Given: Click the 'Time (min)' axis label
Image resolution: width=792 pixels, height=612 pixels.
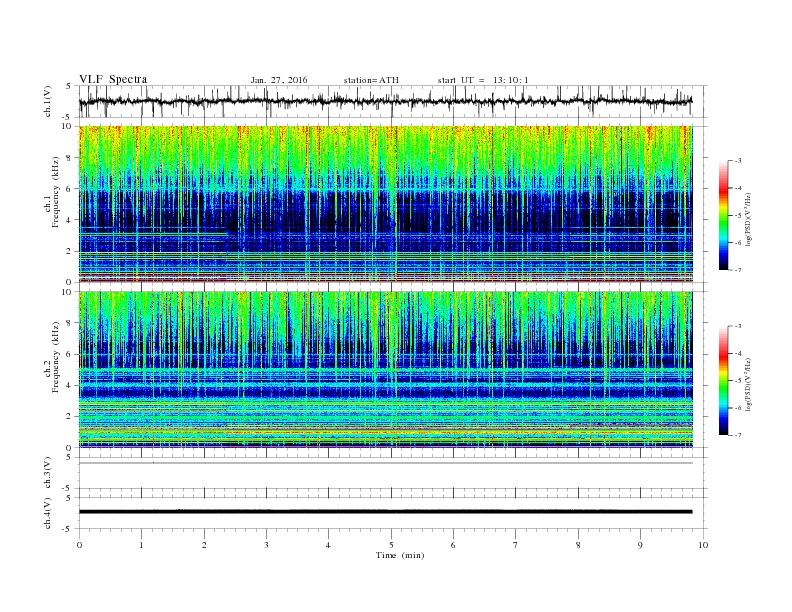Looking at the screenshot, I should [400, 555].
